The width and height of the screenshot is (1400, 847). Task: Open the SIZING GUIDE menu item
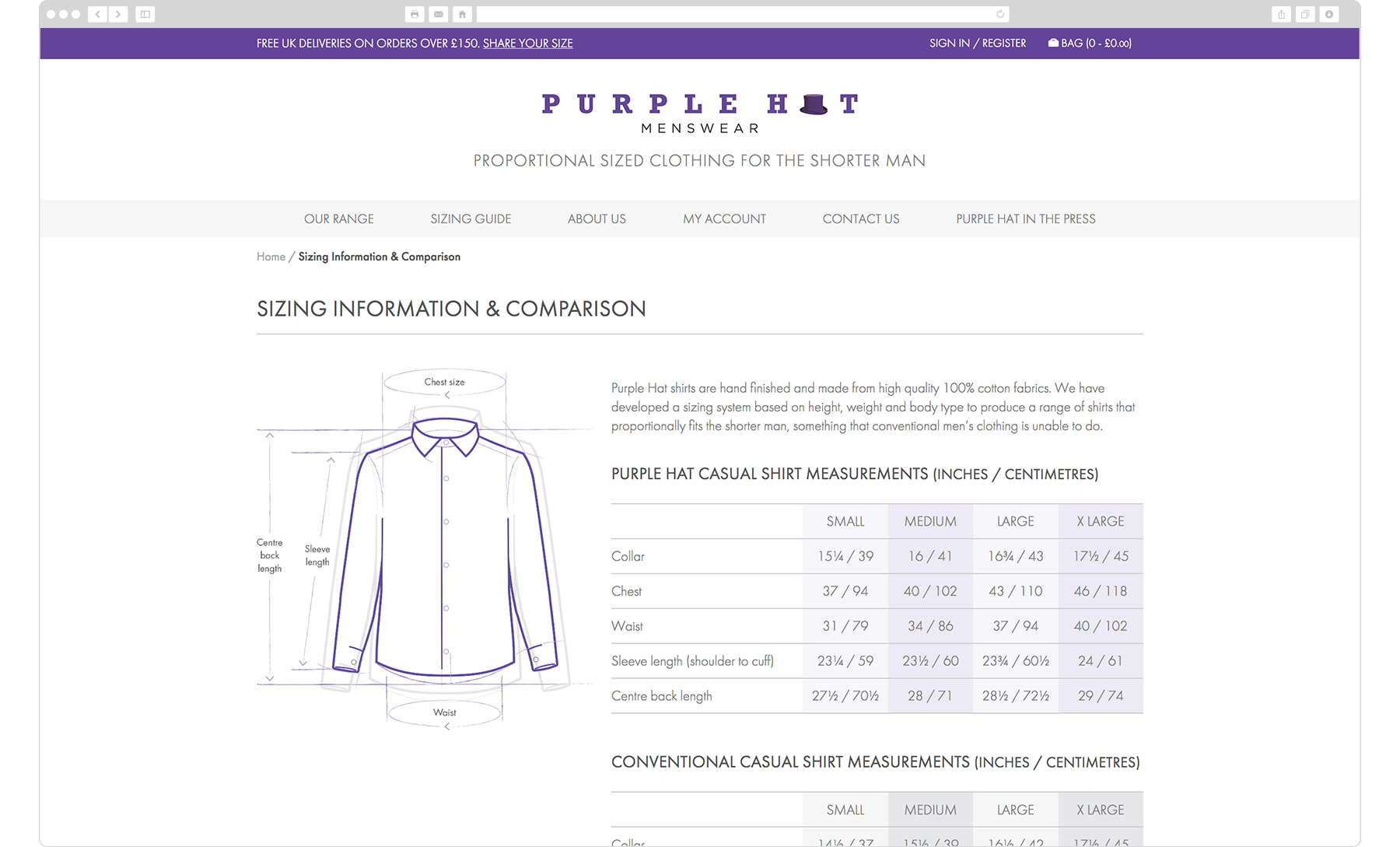[471, 219]
